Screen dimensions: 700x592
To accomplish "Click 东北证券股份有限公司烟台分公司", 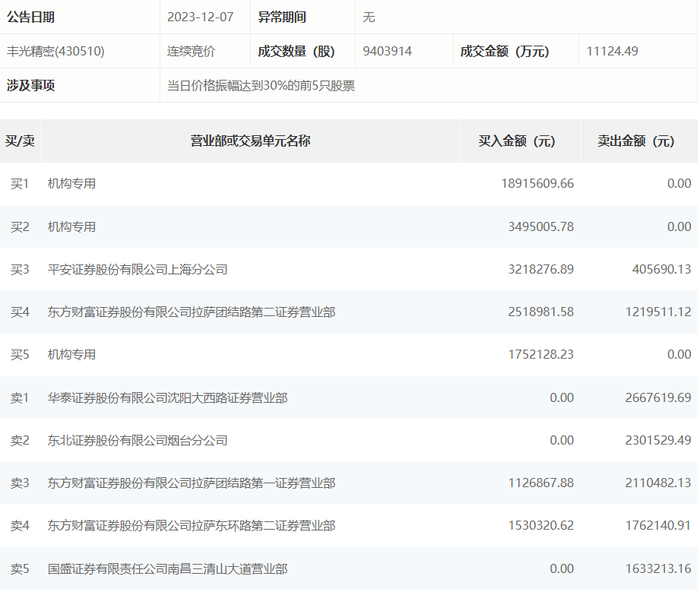I will 138,440.
